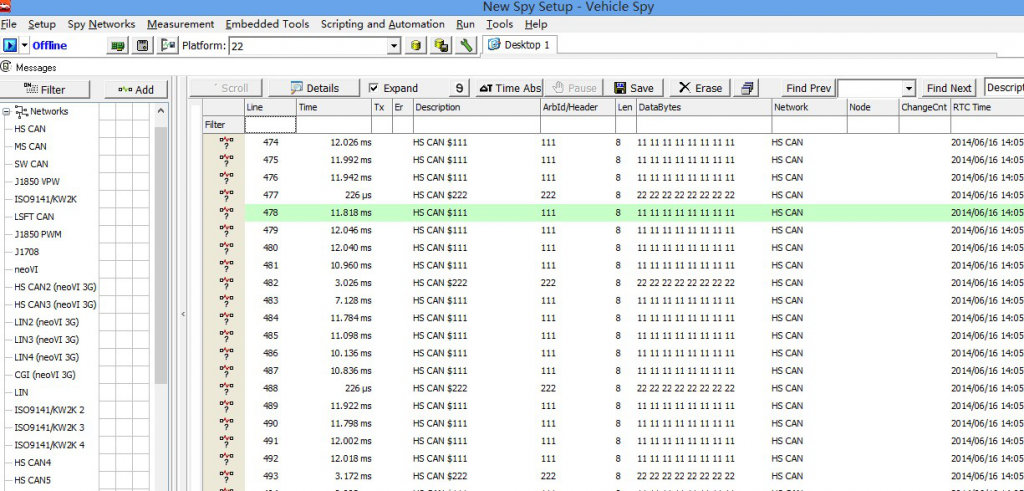1024x491 pixels.
Task: Click the Messages view icon
Action: pyautogui.click(x=6, y=67)
